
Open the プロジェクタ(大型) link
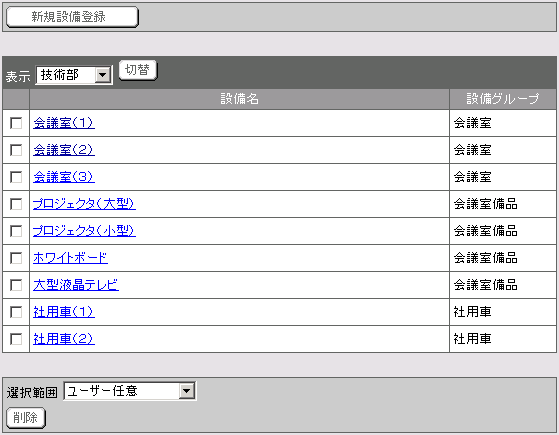point(84,204)
